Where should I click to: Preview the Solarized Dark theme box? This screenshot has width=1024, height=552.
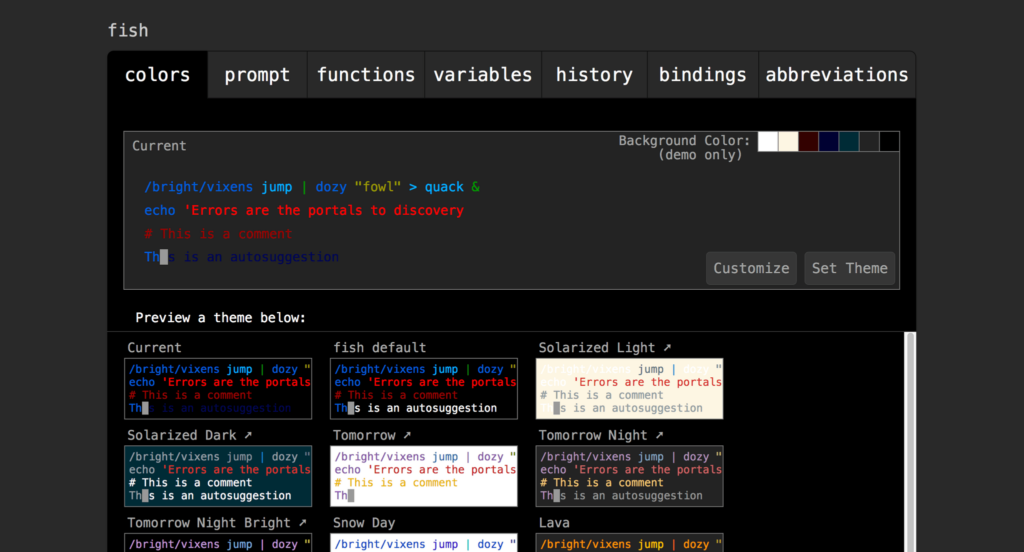(218, 476)
